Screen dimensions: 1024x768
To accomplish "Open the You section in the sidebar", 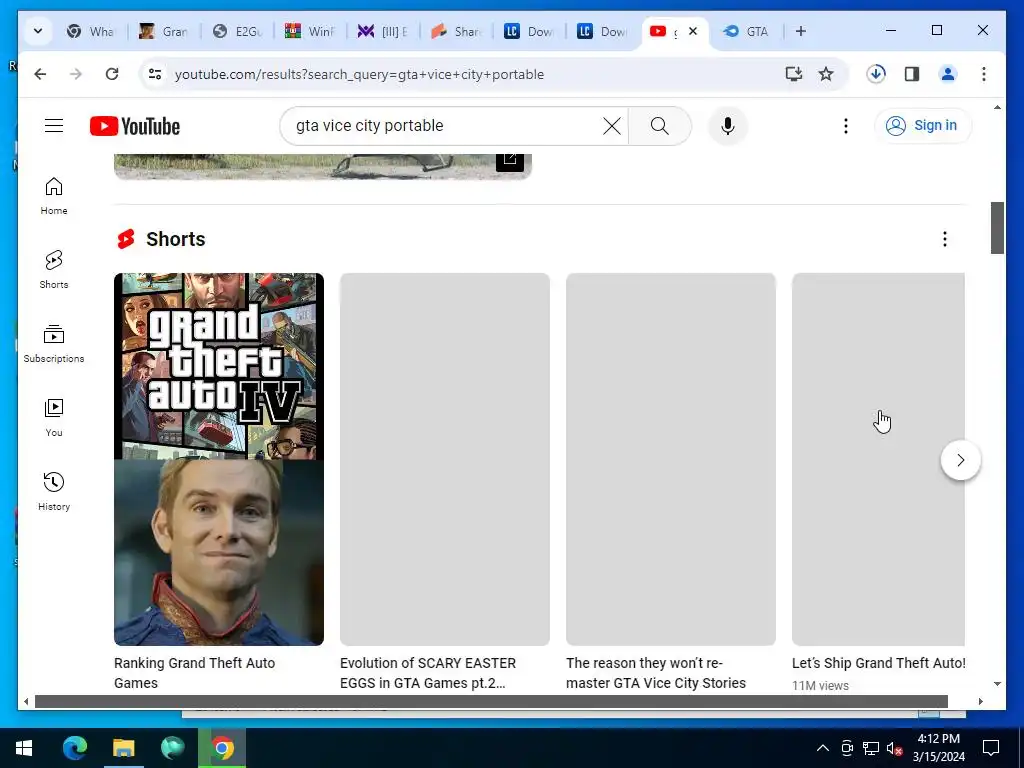I will (54, 418).
